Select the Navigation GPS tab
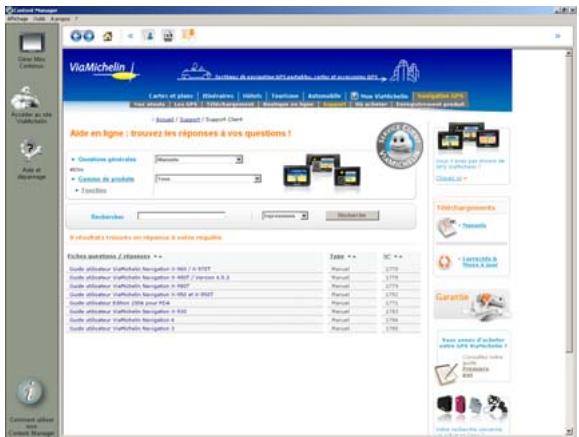Image resolution: width=579 pixels, height=437 pixels. click(x=440, y=96)
